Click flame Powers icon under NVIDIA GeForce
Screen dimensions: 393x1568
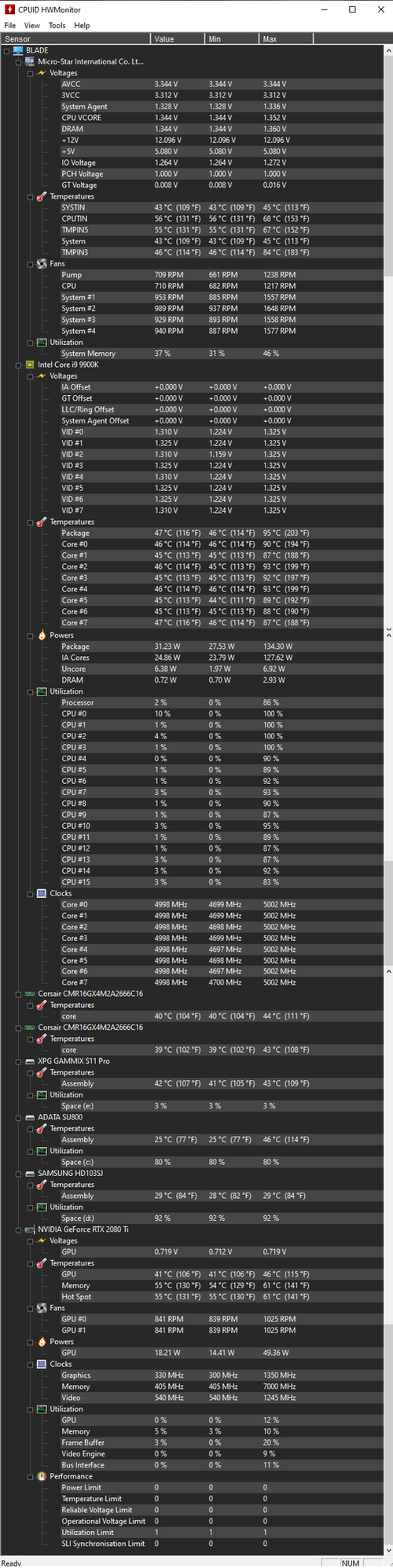pos(42,1342)
